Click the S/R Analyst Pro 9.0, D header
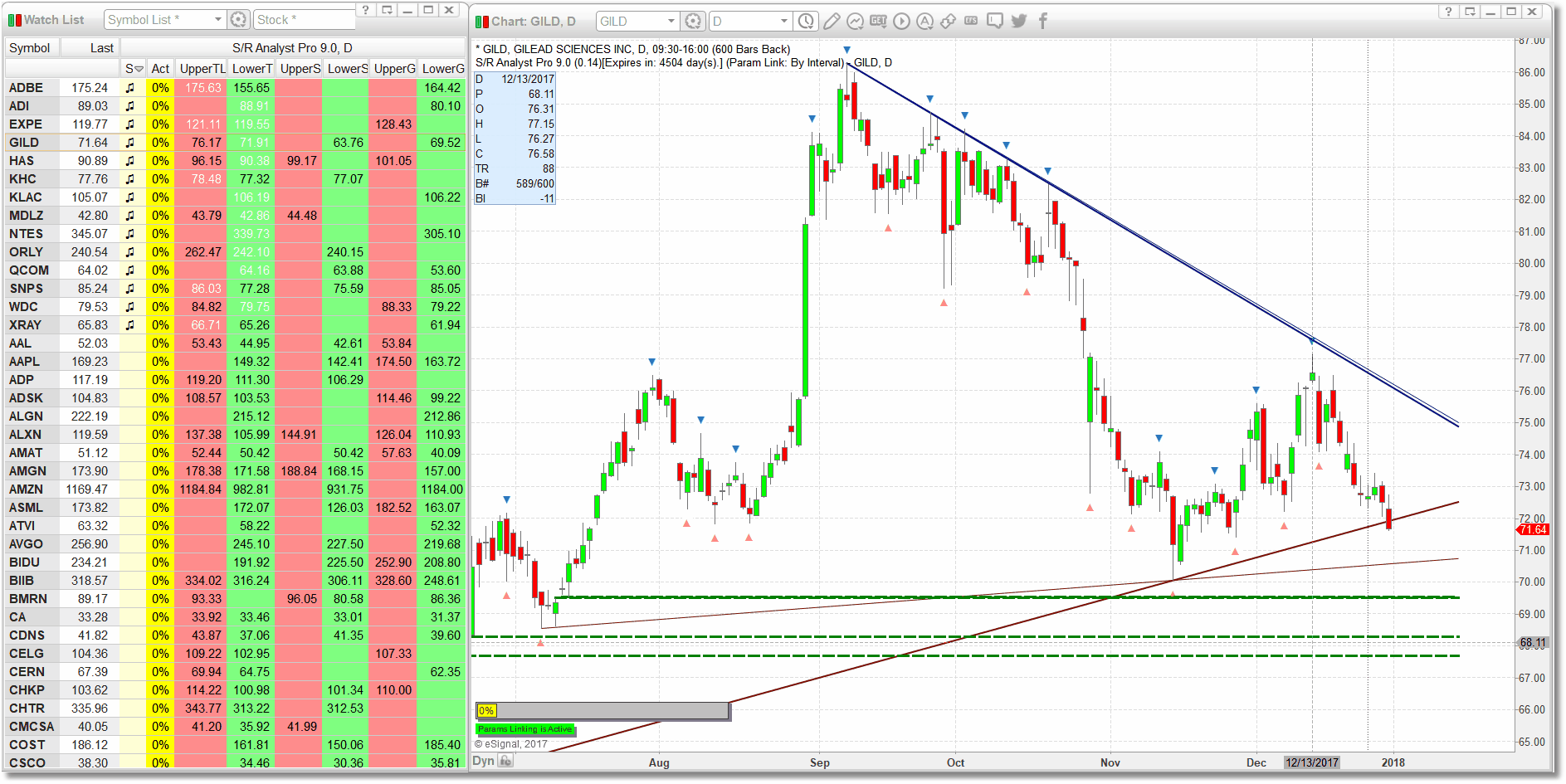This screenshot has height=784, width=1566. 292,47
